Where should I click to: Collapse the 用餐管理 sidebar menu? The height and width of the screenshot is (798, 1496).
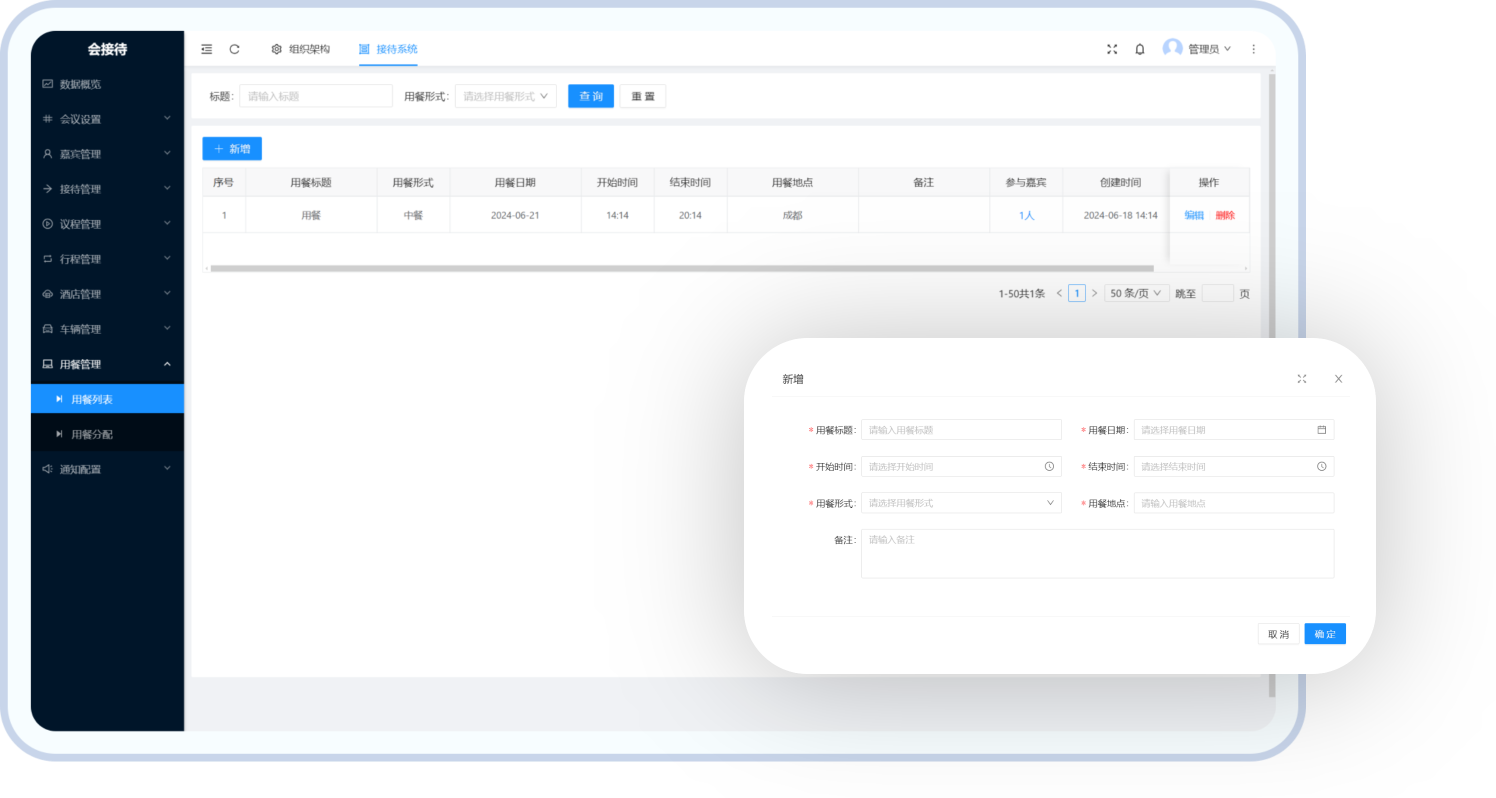coord(107,364)
